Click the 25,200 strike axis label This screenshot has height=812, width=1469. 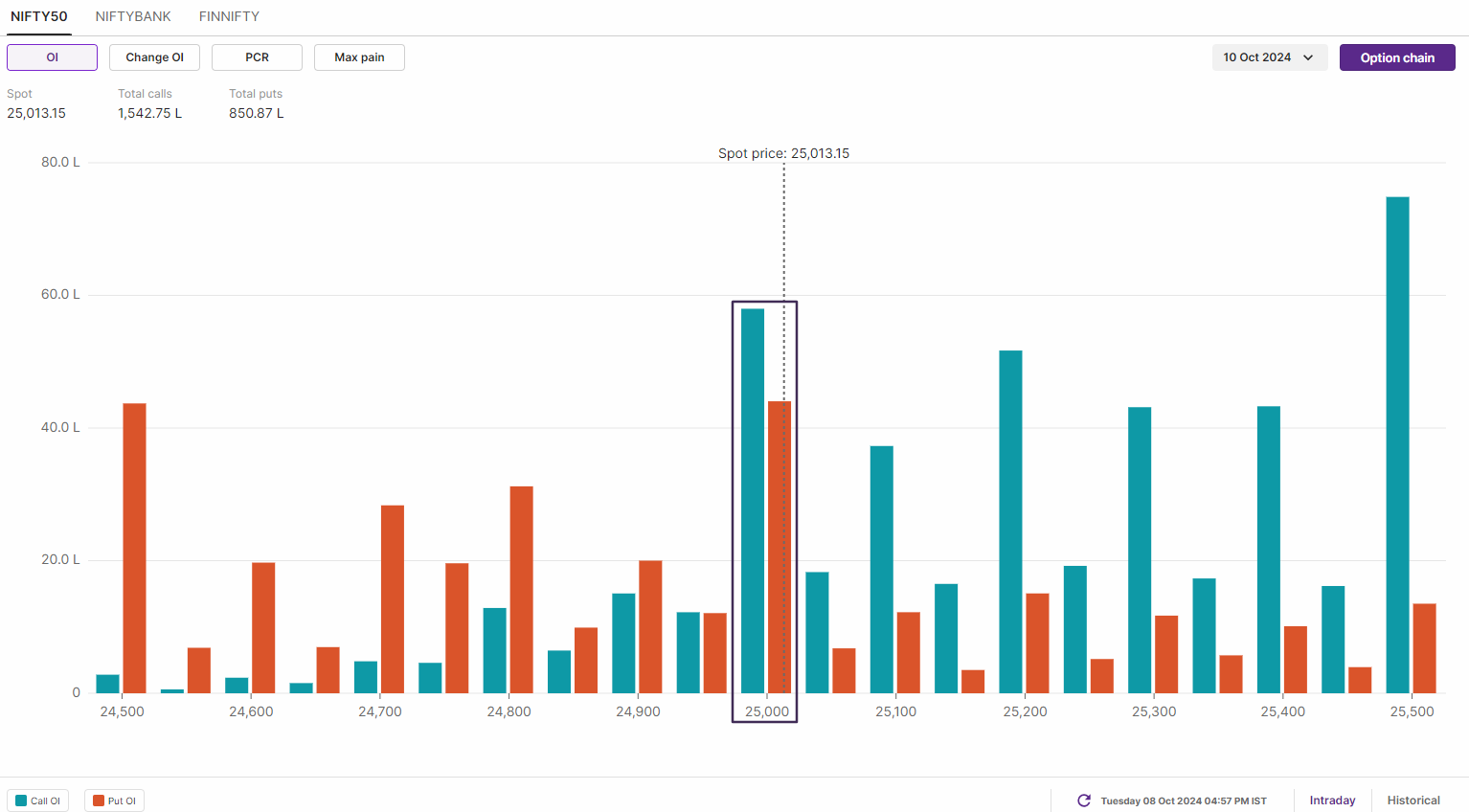pyautogui.click(x=1025, y=711)
